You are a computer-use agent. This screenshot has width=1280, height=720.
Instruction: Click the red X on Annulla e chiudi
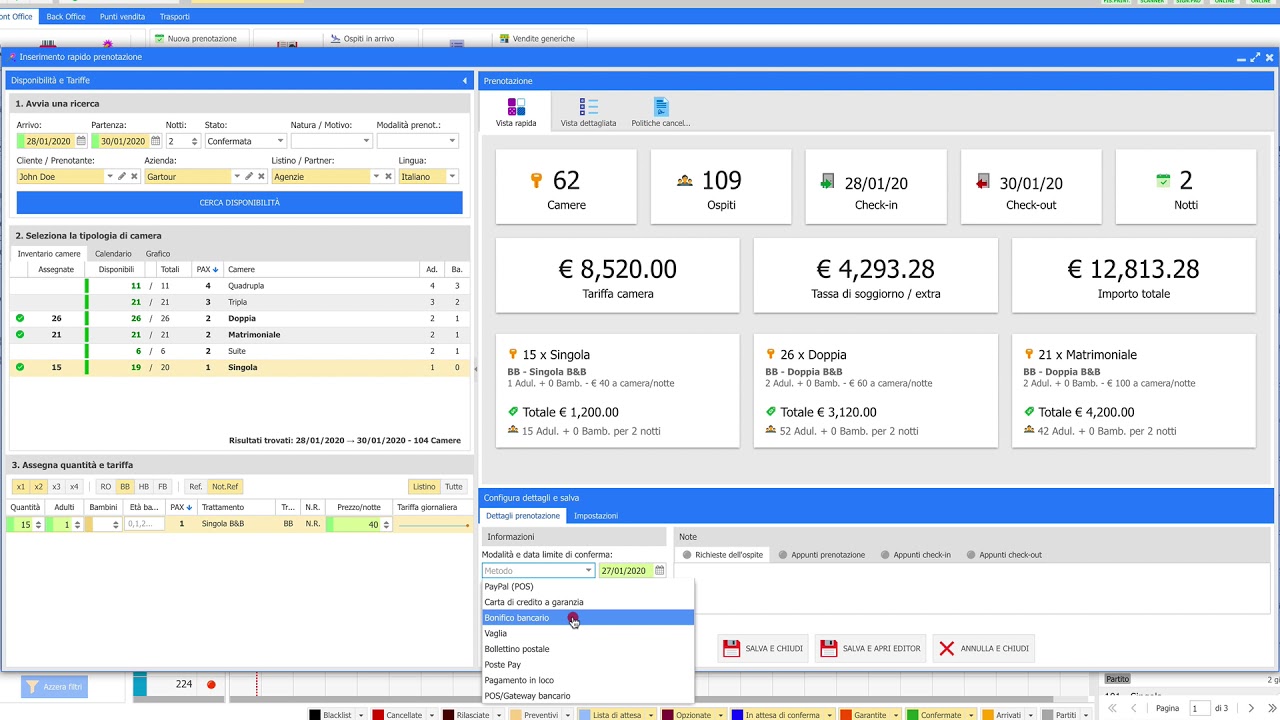[x=946, y=648]
